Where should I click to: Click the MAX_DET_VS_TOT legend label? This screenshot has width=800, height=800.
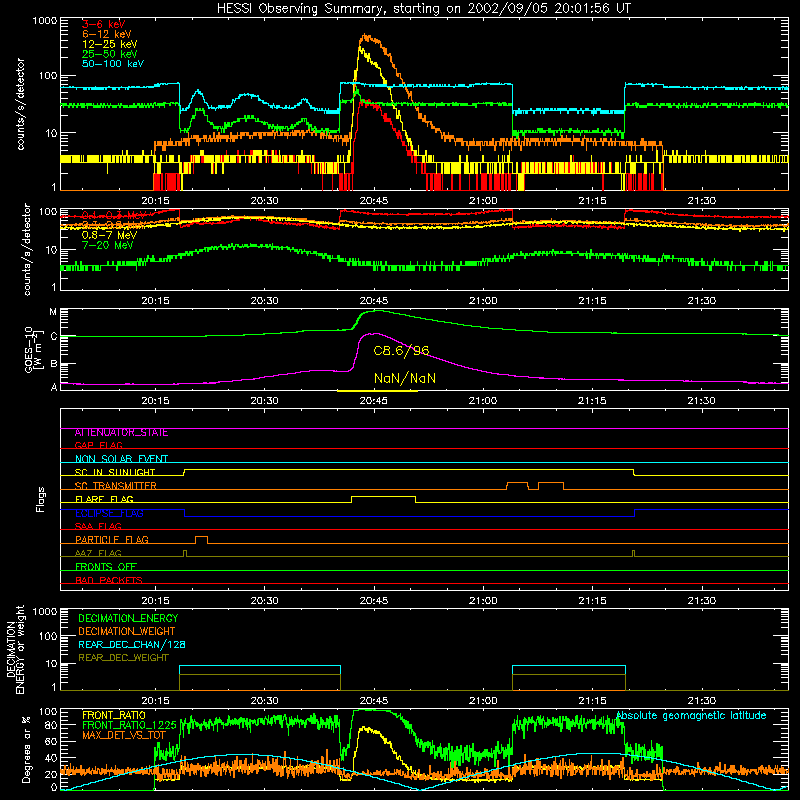click(124, 735)
